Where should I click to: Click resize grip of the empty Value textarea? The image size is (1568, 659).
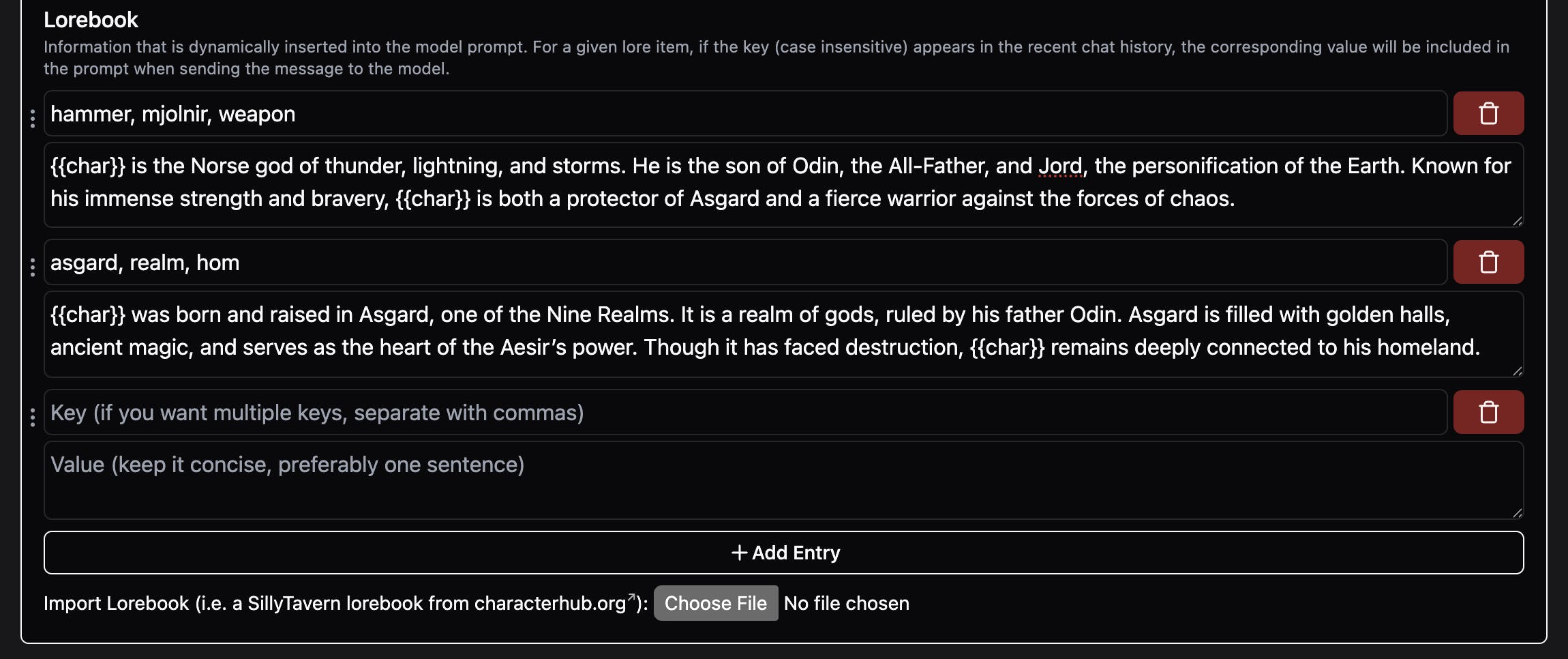coord(1517,513)
